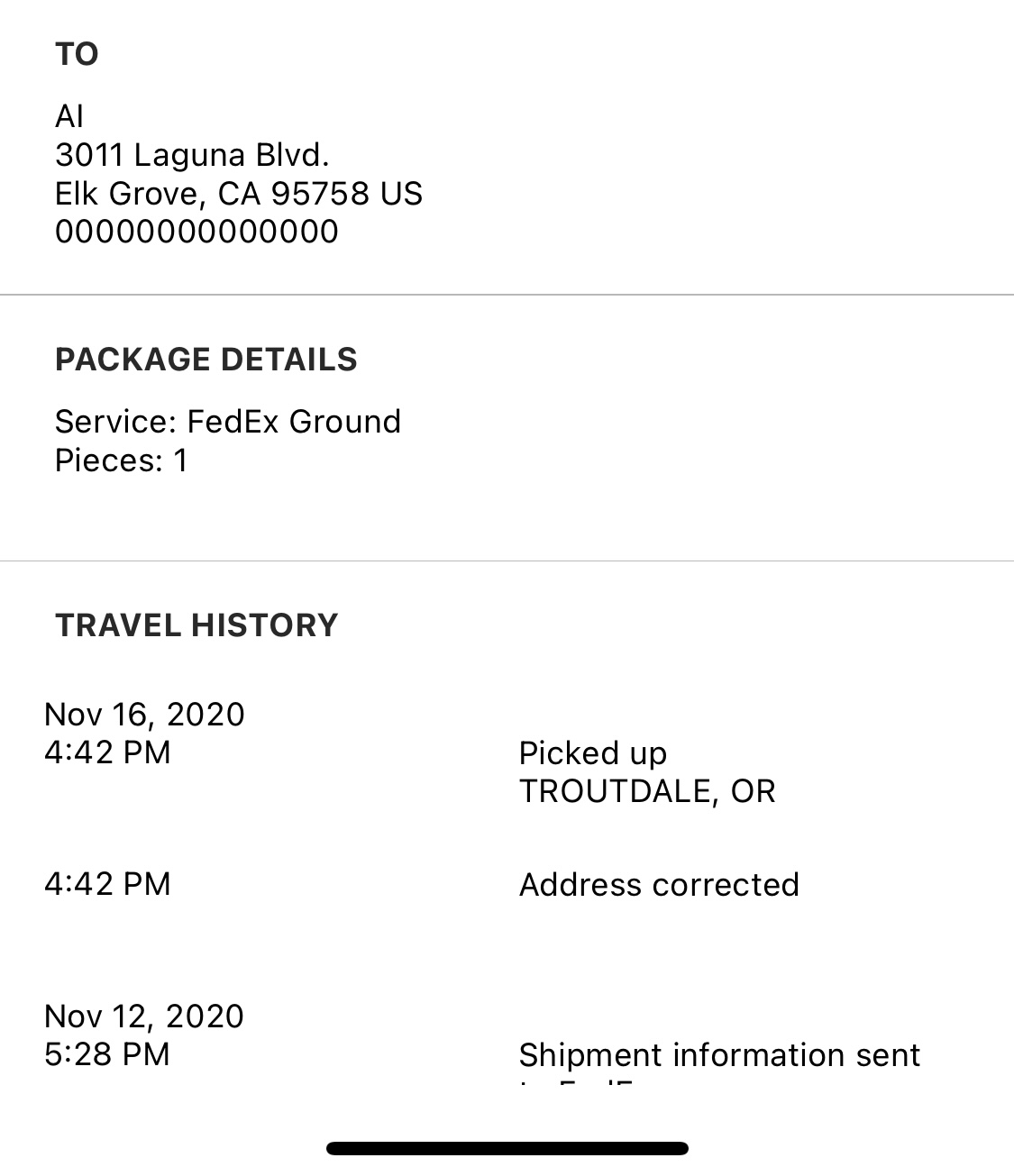Tap the 5:28 PM timestamp
Screen dimensions: 1014x1176
click(x=107, y=1054)
